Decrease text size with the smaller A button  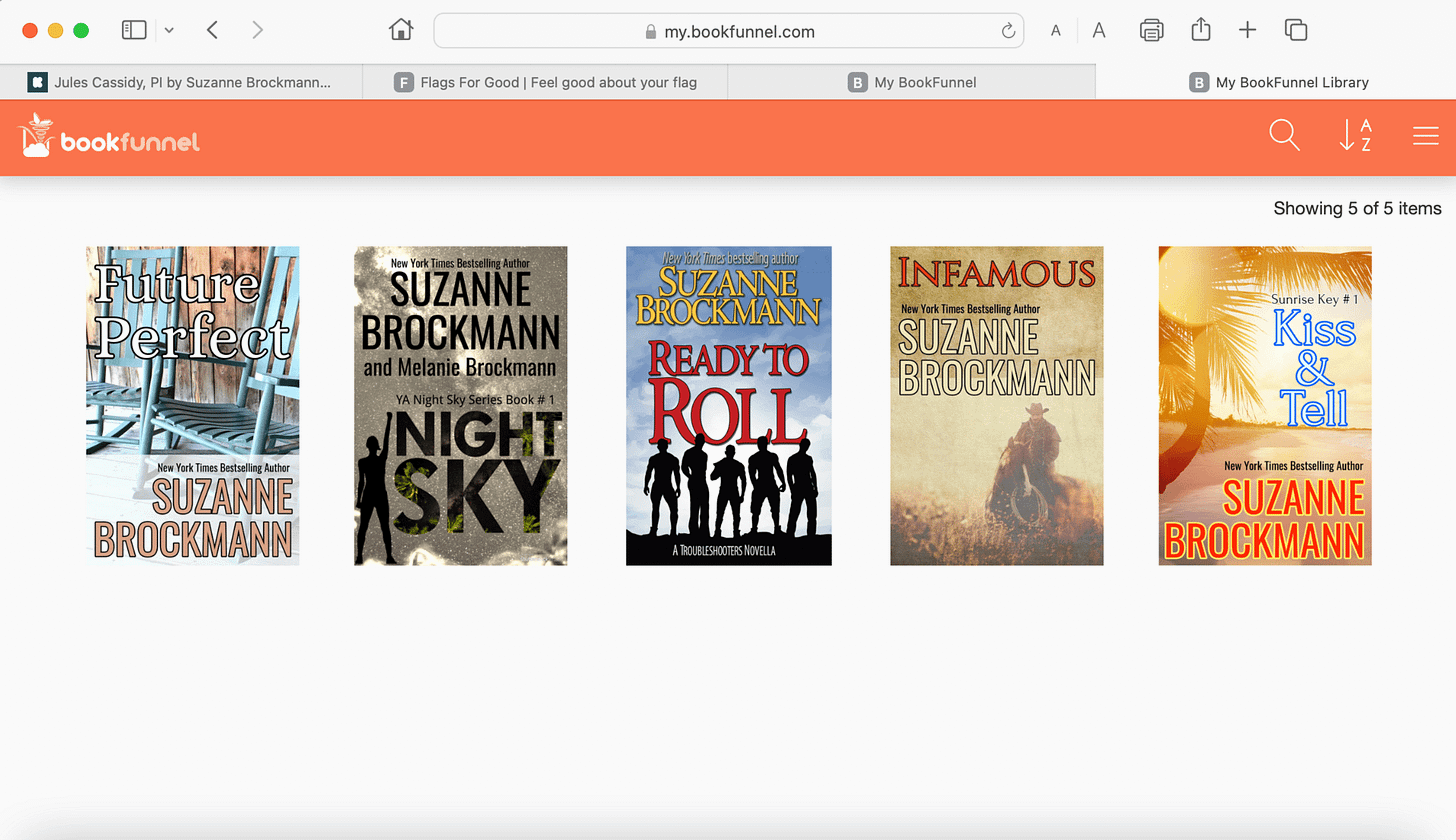point(1054,31)
